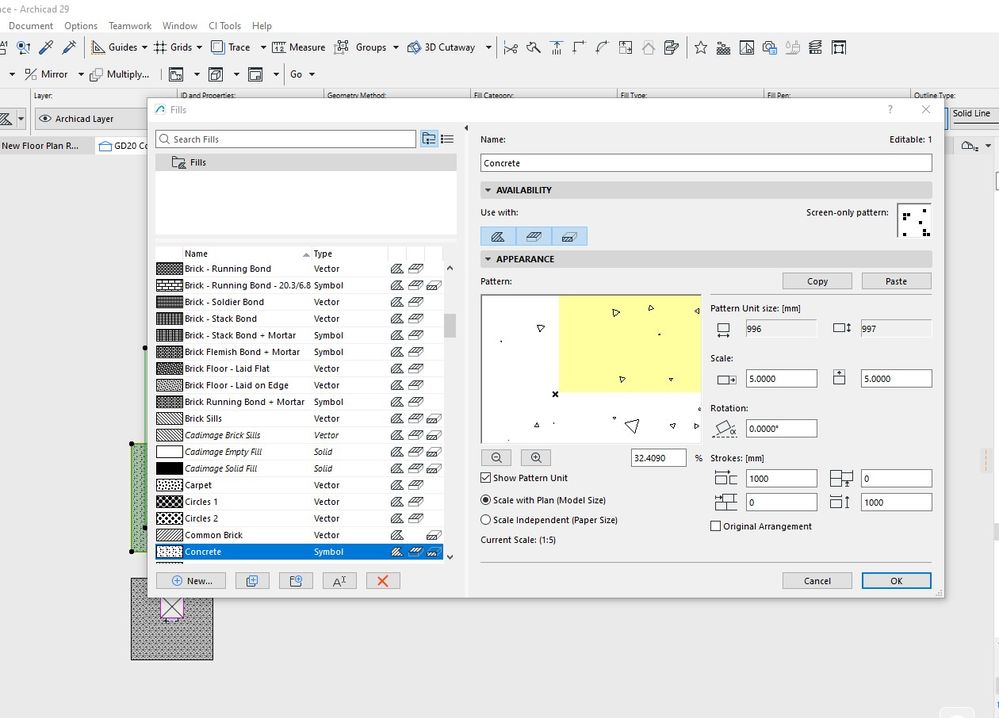Click the Mirror tool icon
The width and height of the screenshot is (999, 718).
pyautogui.click(x=31, y=74)
